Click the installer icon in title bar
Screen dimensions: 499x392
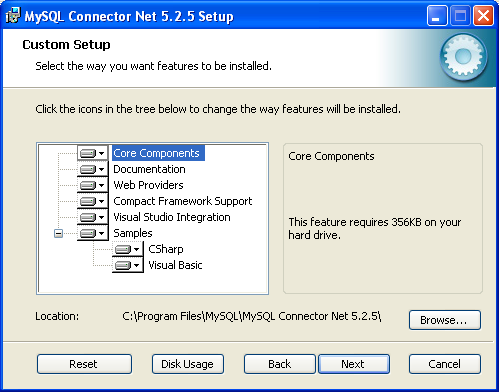coord(13,16)
